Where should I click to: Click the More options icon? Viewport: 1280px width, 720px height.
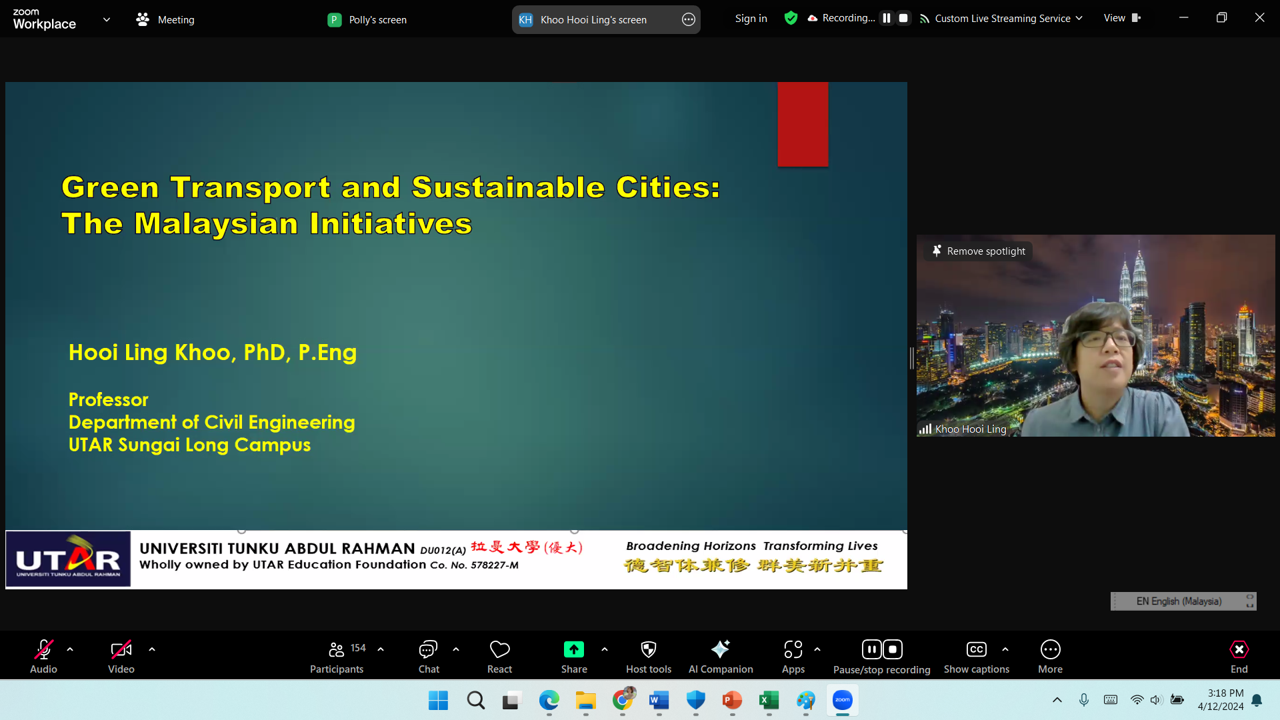(x=1050, y=656)
